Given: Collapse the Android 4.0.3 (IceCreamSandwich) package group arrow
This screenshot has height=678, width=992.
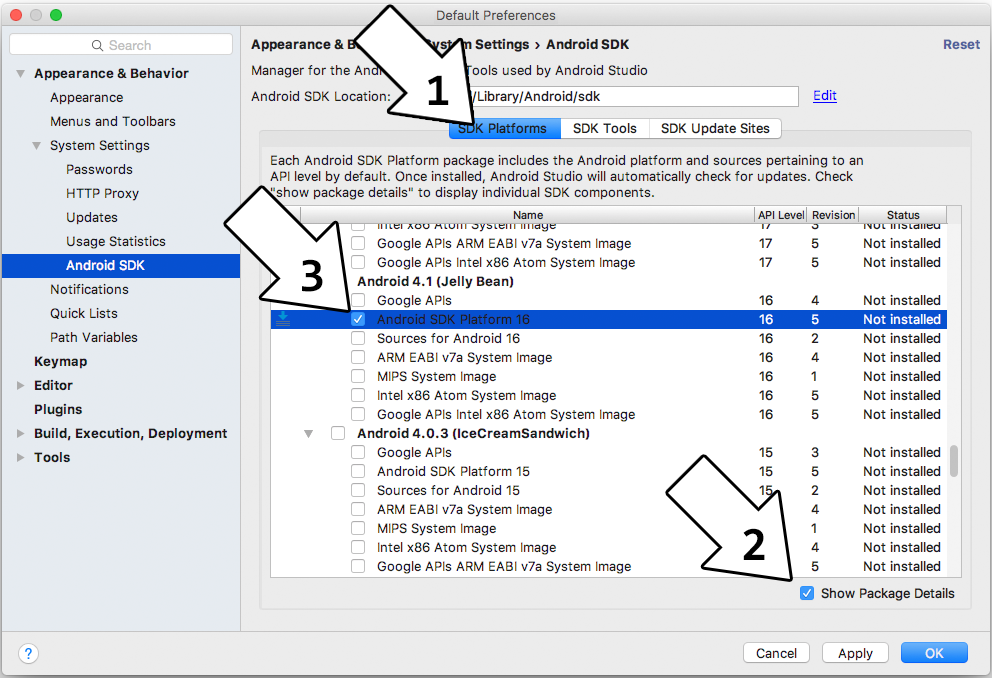Looking at the screenshot, I should 308,434.
